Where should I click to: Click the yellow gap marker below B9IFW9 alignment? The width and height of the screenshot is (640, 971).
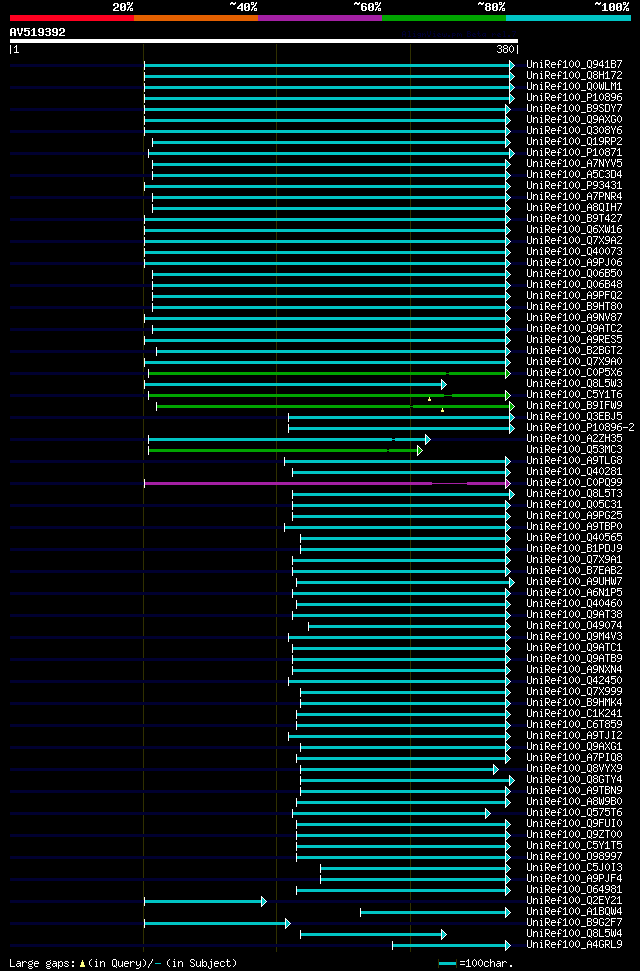coord(442,410)
